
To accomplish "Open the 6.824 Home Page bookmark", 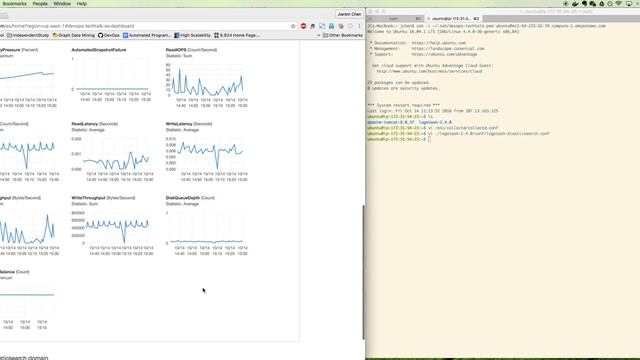I will (x=237, y=36).
